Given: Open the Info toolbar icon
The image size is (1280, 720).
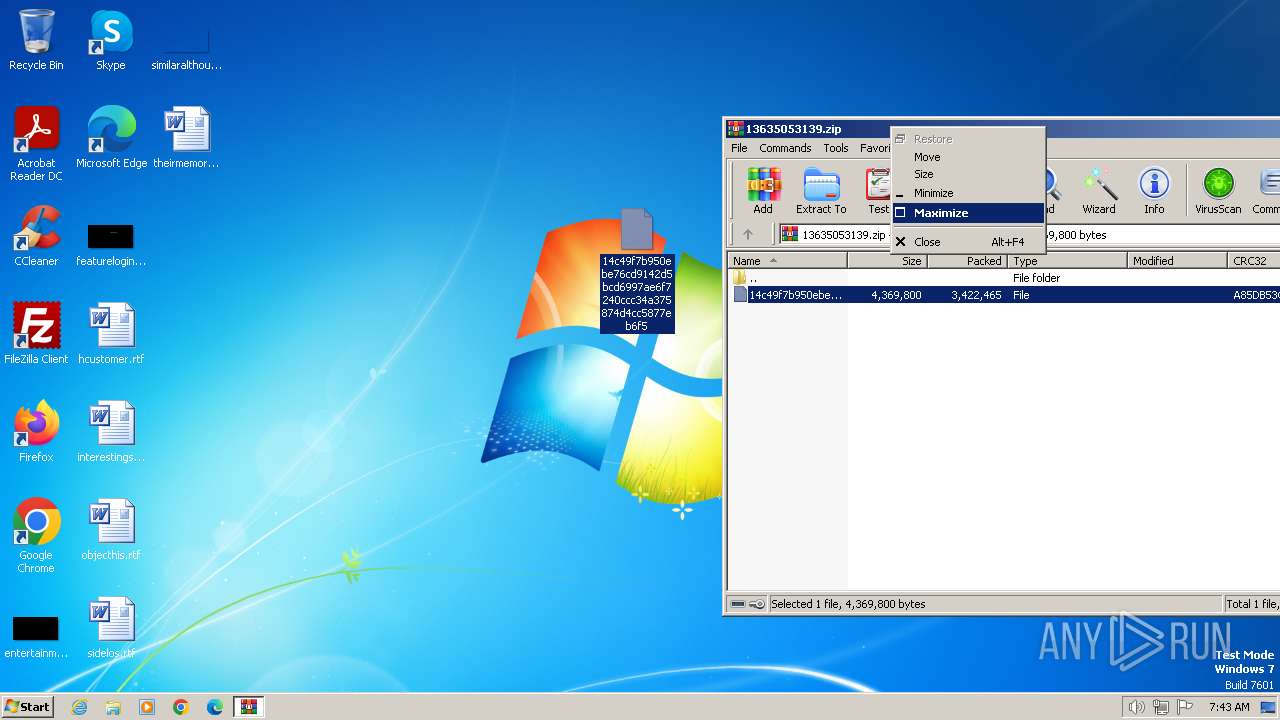Looking at the screenshot, I should [1154, 191].
